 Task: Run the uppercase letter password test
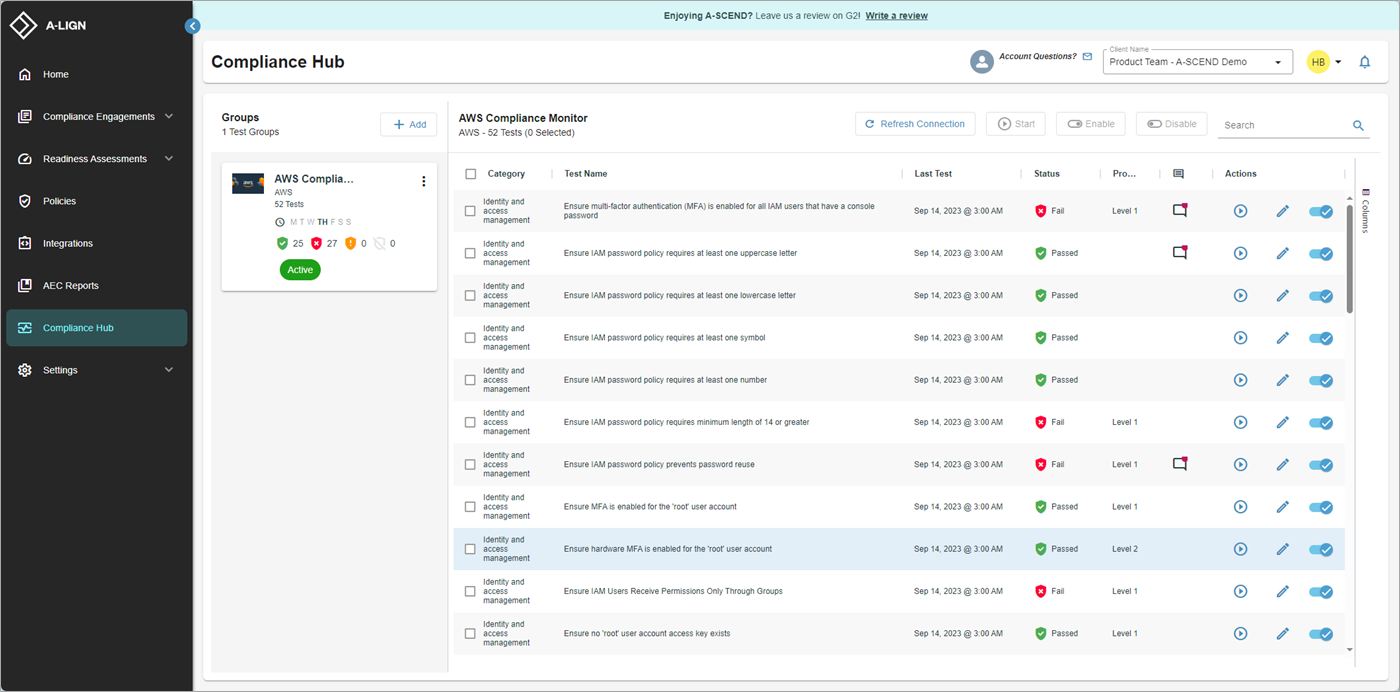pyautogui.click(x=1240, y=253)
